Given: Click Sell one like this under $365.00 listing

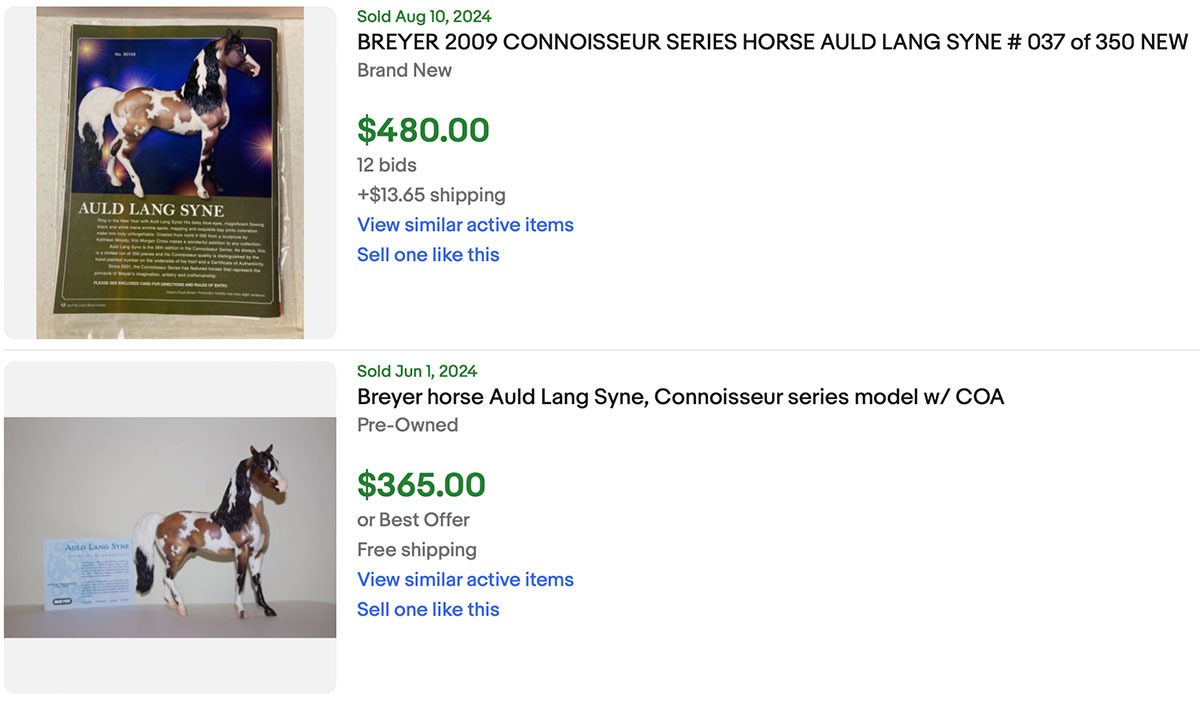Looking at the screenshot, I should (428, 610).
